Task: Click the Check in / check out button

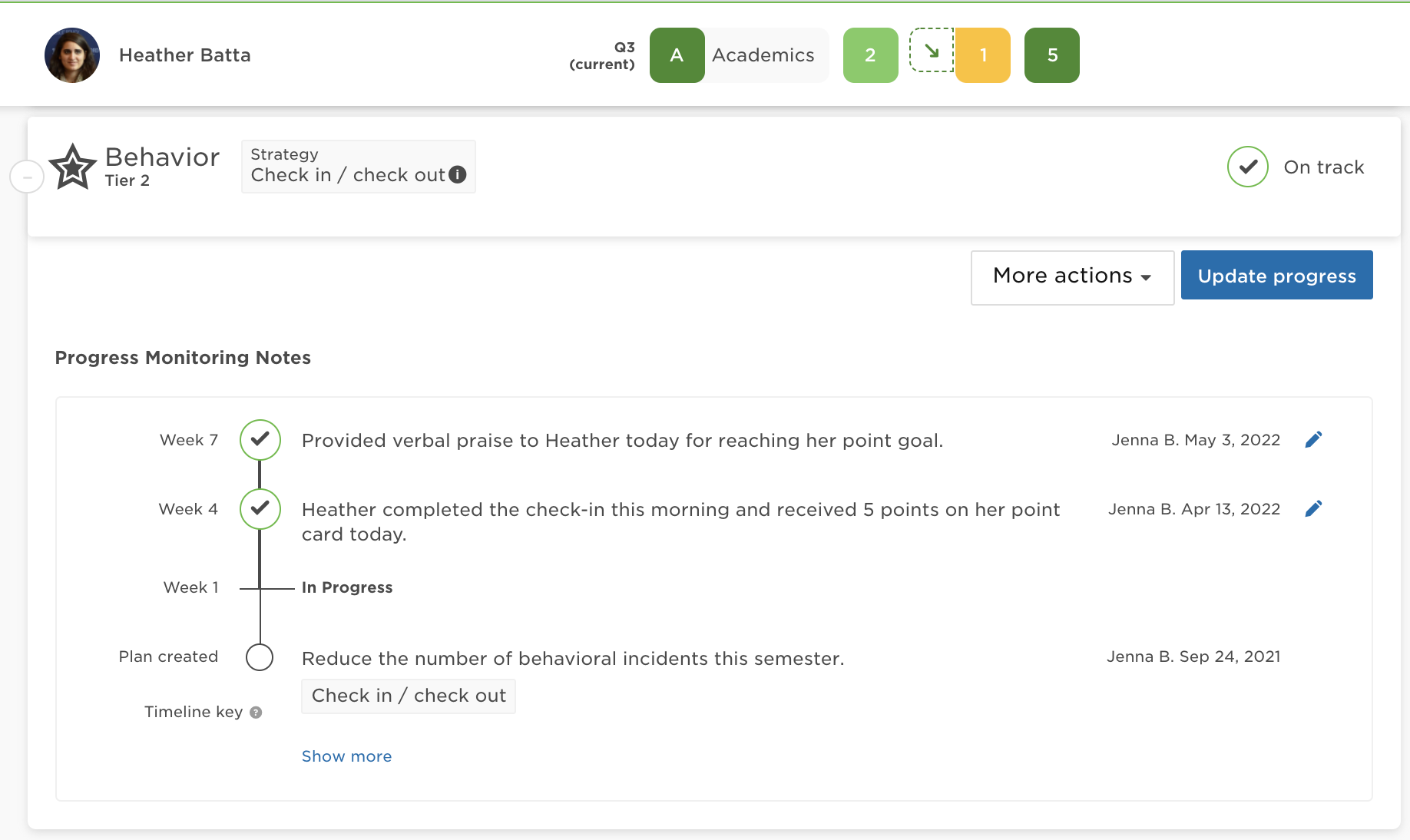Action: pos(408,696)
